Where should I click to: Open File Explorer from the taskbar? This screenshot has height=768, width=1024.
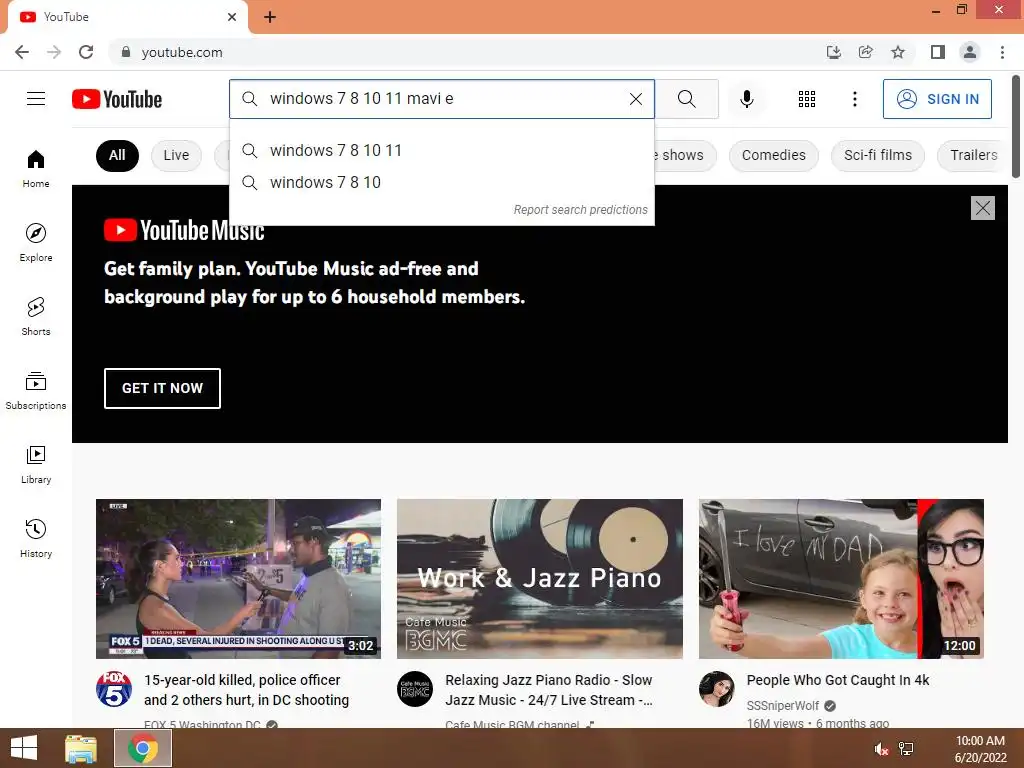point(81,748)
